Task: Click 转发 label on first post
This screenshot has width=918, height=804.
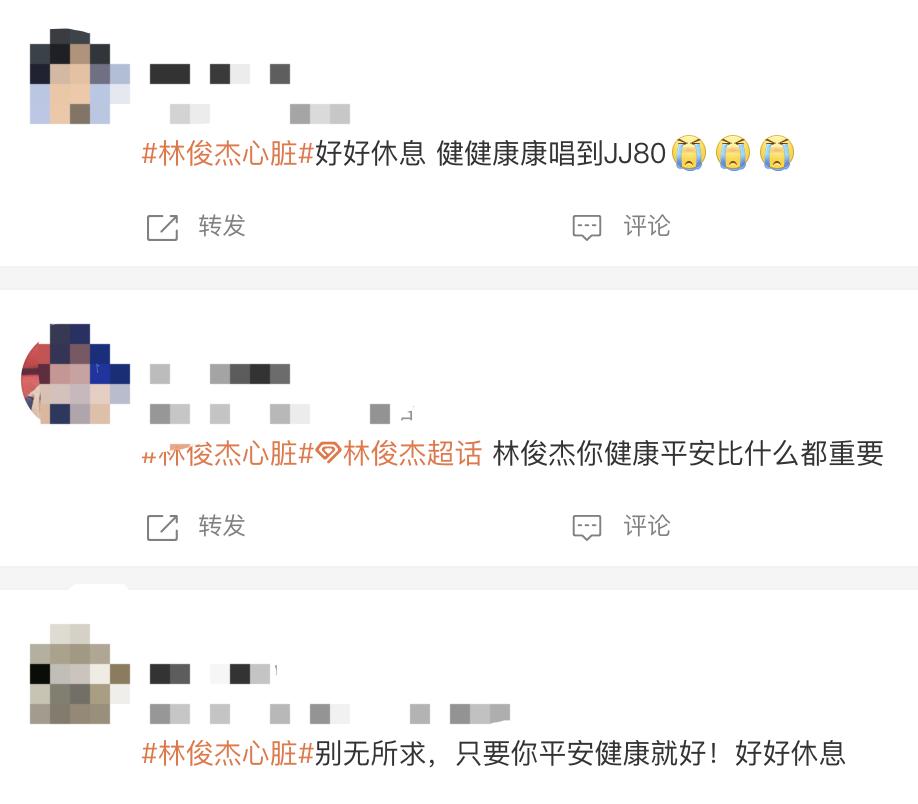Action: pos(222,226)
